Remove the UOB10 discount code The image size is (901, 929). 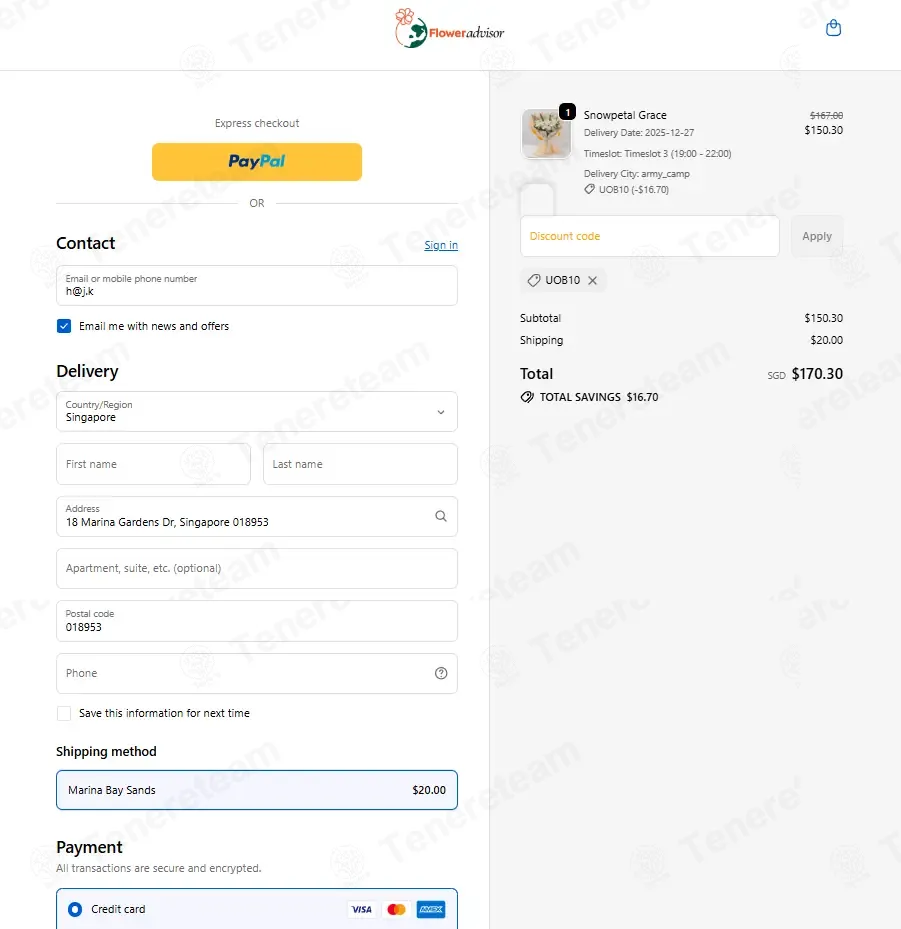click(x=592, y=280)
